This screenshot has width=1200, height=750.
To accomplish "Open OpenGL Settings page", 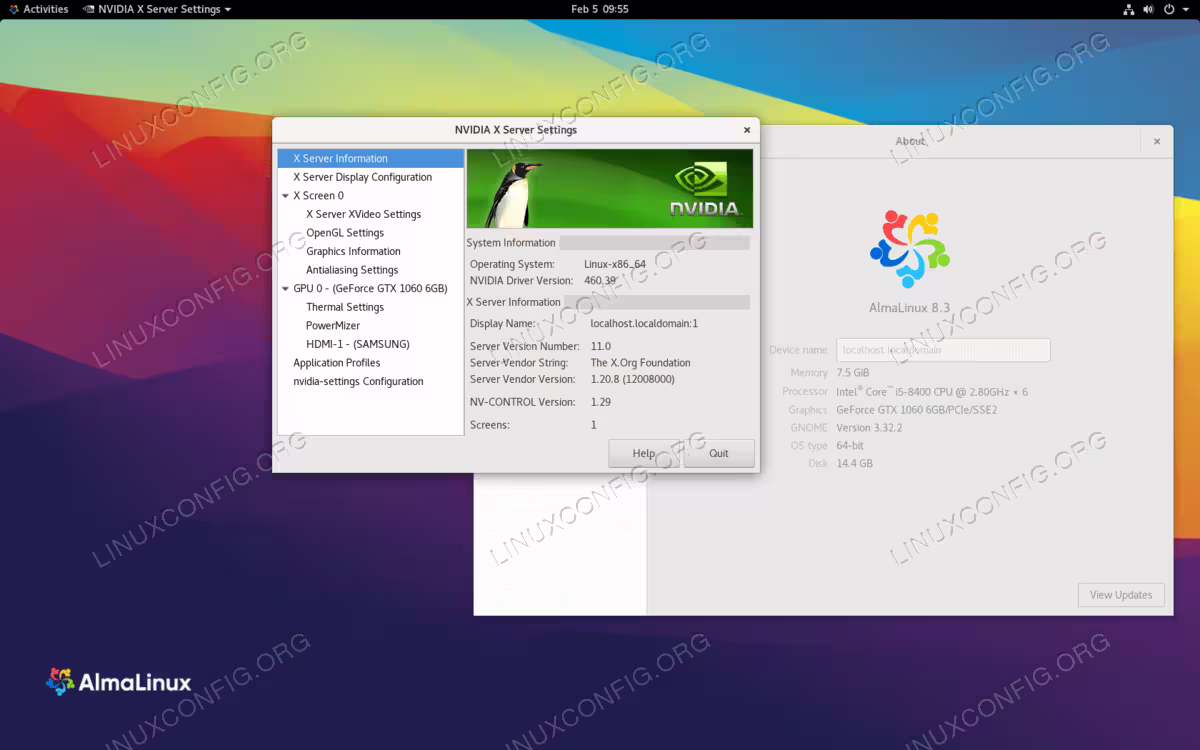I will [x=345, y=233].
